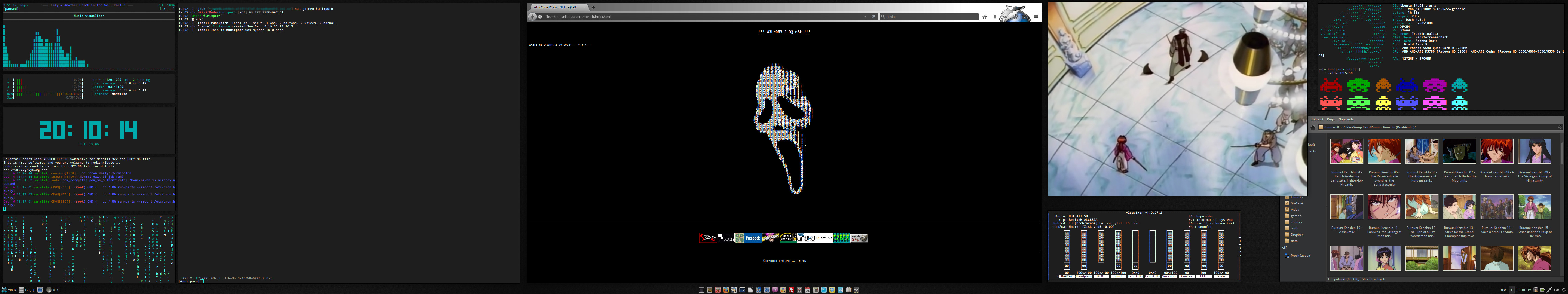Launch Skype from the dock

tap(824, 290)
